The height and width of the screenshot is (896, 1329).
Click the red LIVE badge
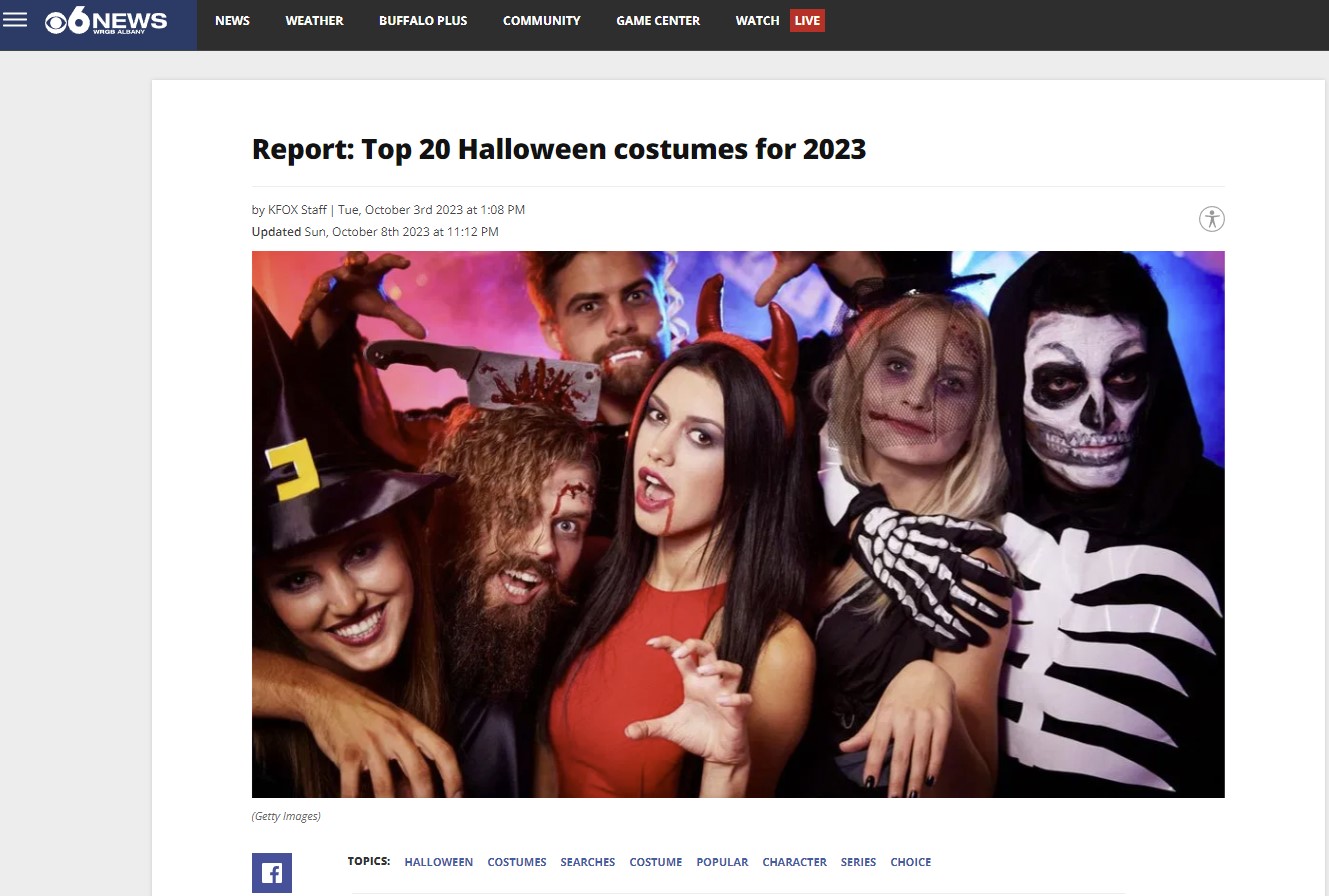tap(807, 21)
